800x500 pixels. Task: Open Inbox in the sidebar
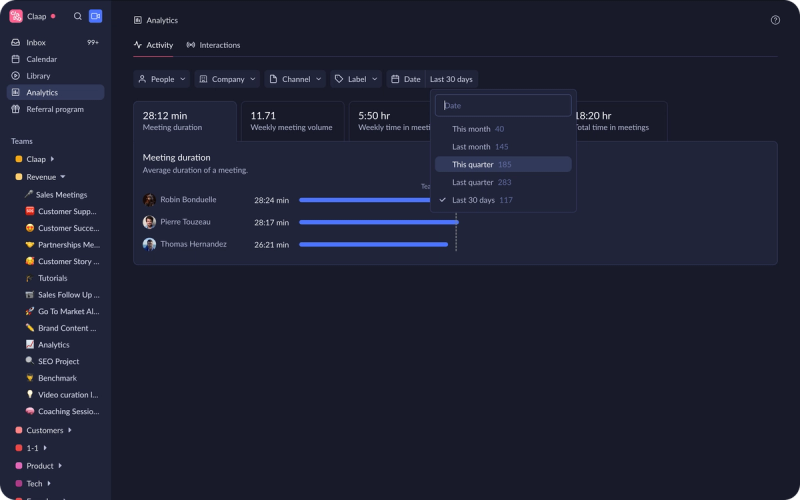[55, 43]
